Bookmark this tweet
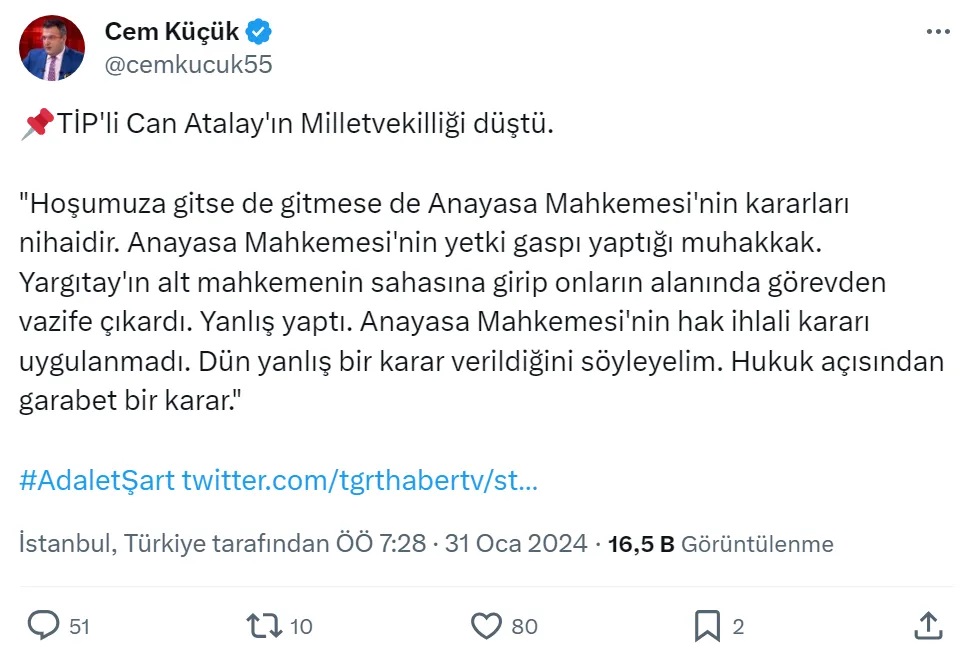The height and width of the screenshot is (660, 979). coord(707,626)
